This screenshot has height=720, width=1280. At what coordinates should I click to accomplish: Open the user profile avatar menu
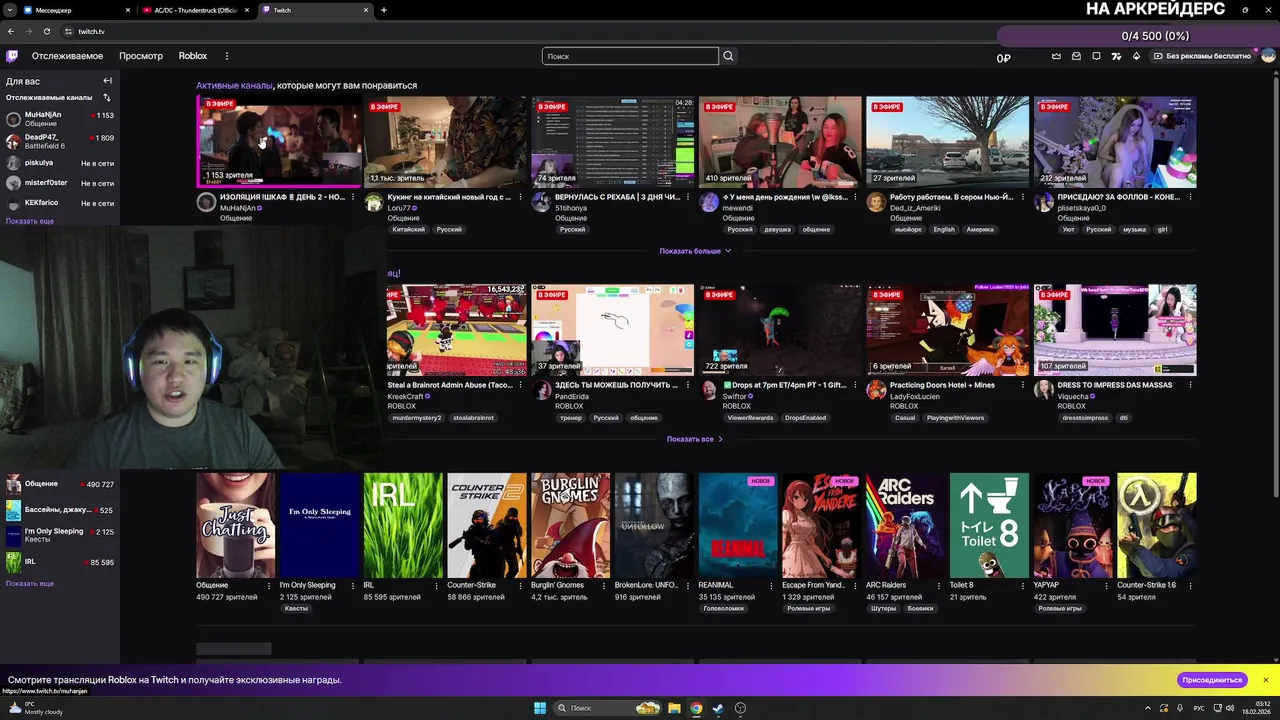(x=1268, y=56)
